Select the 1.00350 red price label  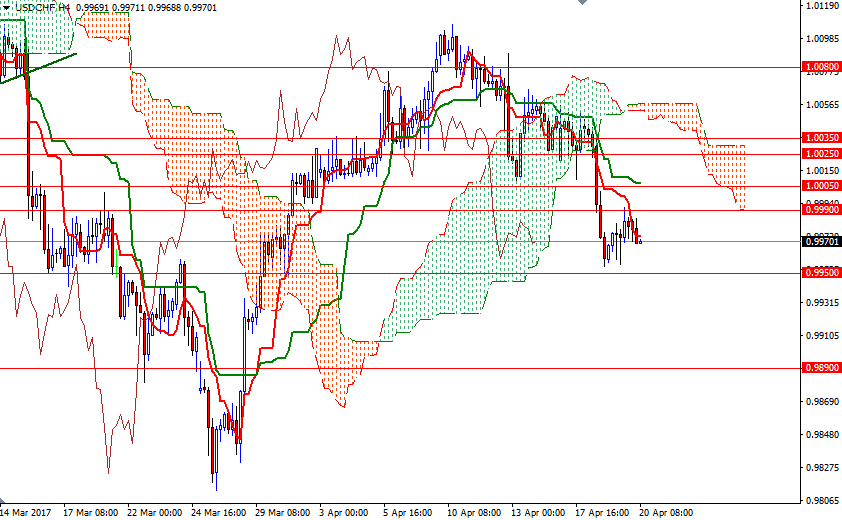point(821,138)
